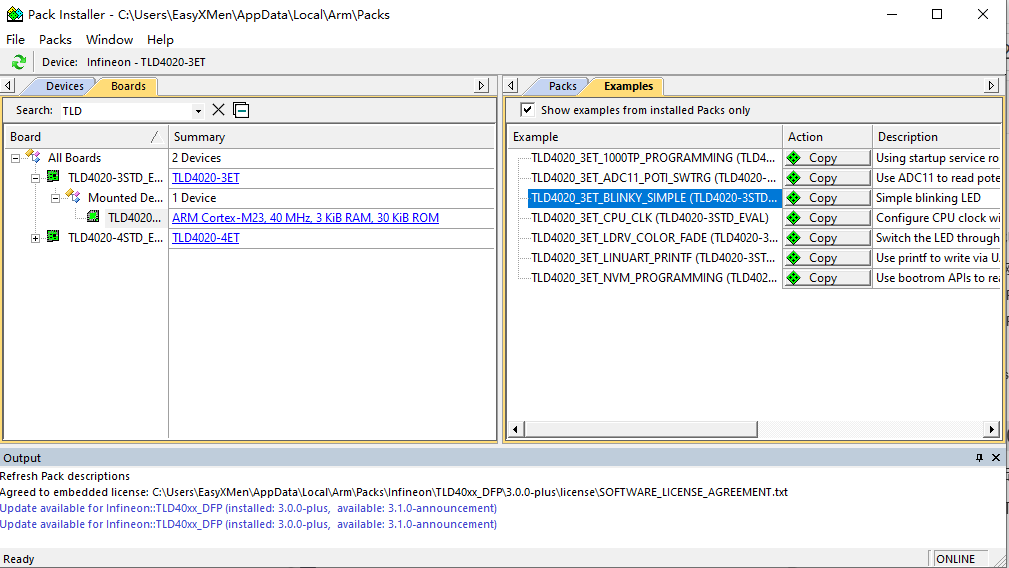Click the Summary column header
Viewport: 1009px width, 568px height.
[331, 136]
